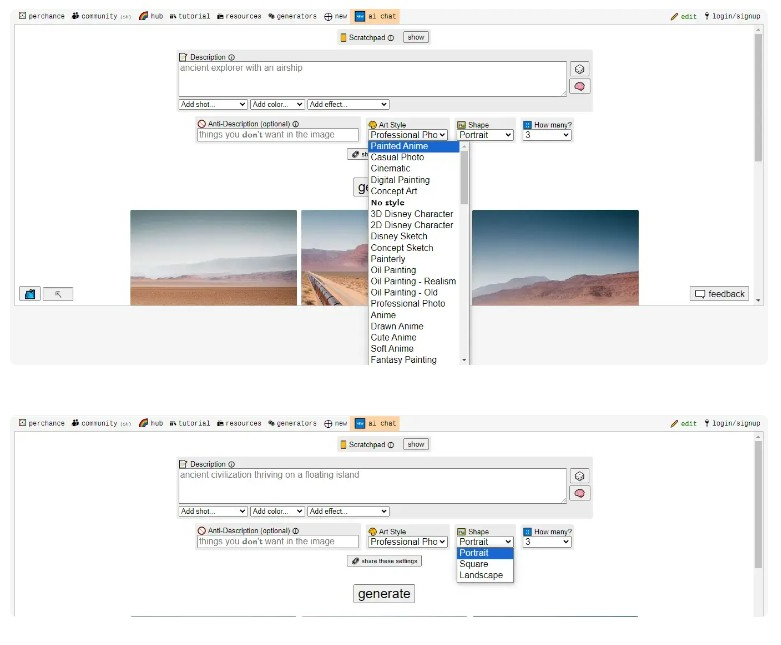The height and width of the screenshot is (645, 781).
Task: Choose Painted Anime from the art style list
Action: [414, 146]
